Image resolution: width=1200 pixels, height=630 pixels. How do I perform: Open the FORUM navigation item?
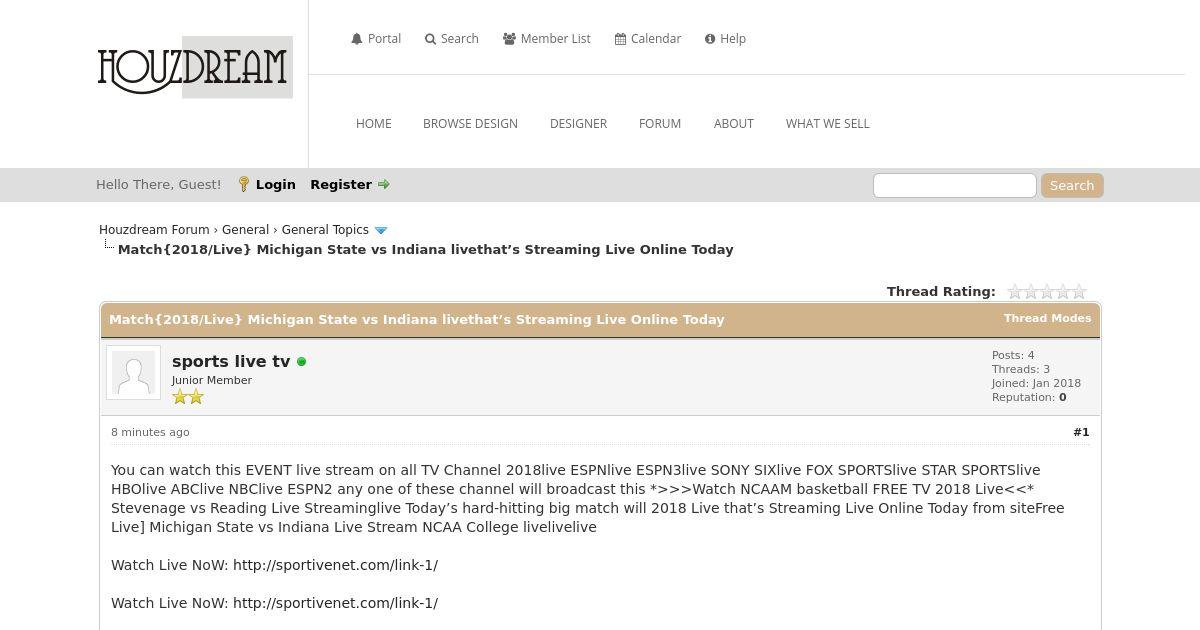click(x=660, y=124)
